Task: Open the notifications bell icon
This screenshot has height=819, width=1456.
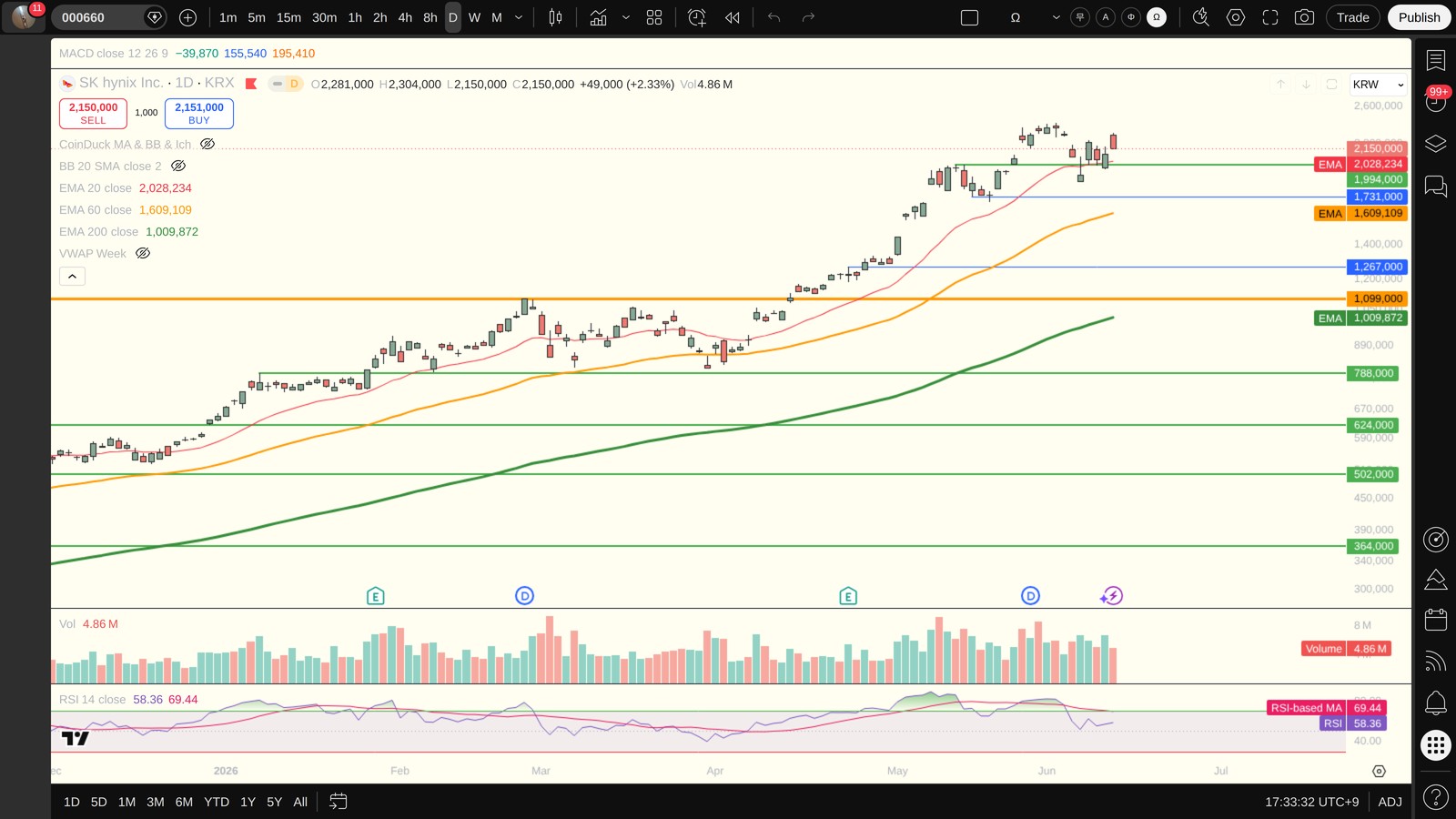Action: point(1436,703)
